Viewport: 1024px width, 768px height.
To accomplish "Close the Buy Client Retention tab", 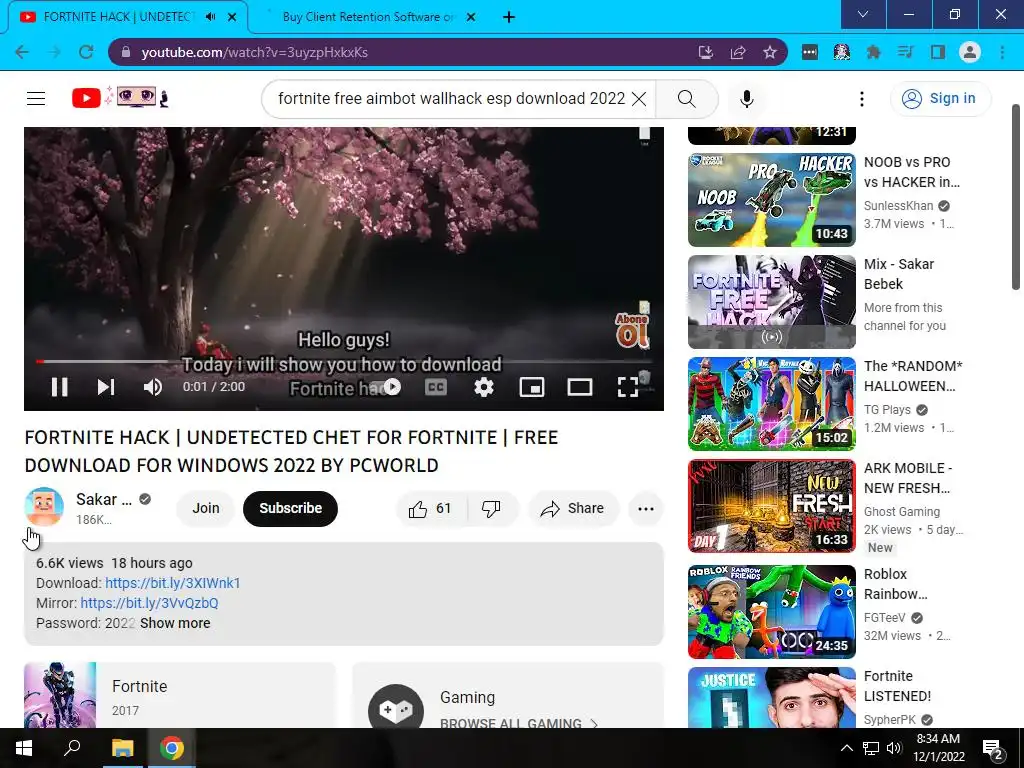I will pyautogui.click(x=471, y=17).
